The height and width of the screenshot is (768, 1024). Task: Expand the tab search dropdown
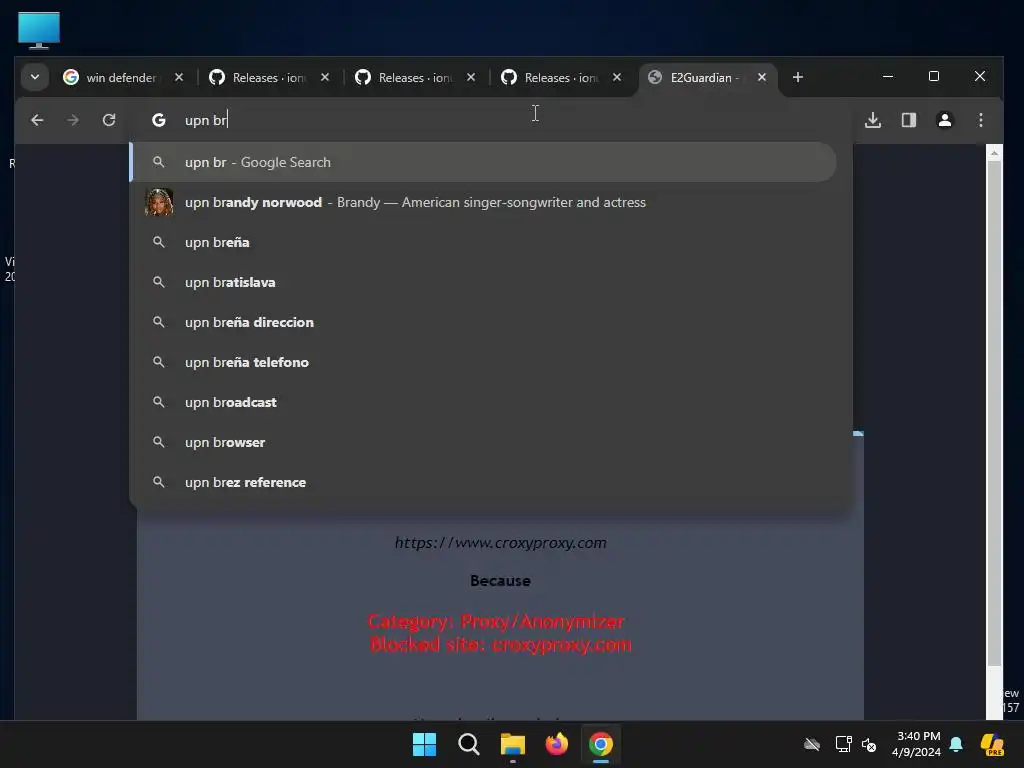[35, 77]
